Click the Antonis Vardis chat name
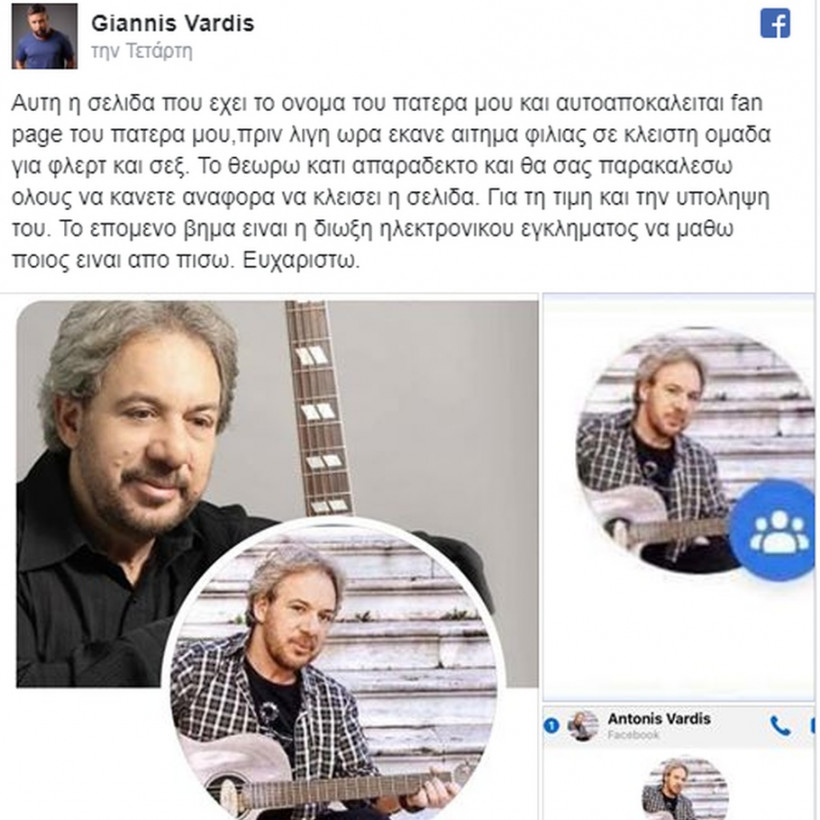Screen dimensions: 820x820 tap(659, 719)
